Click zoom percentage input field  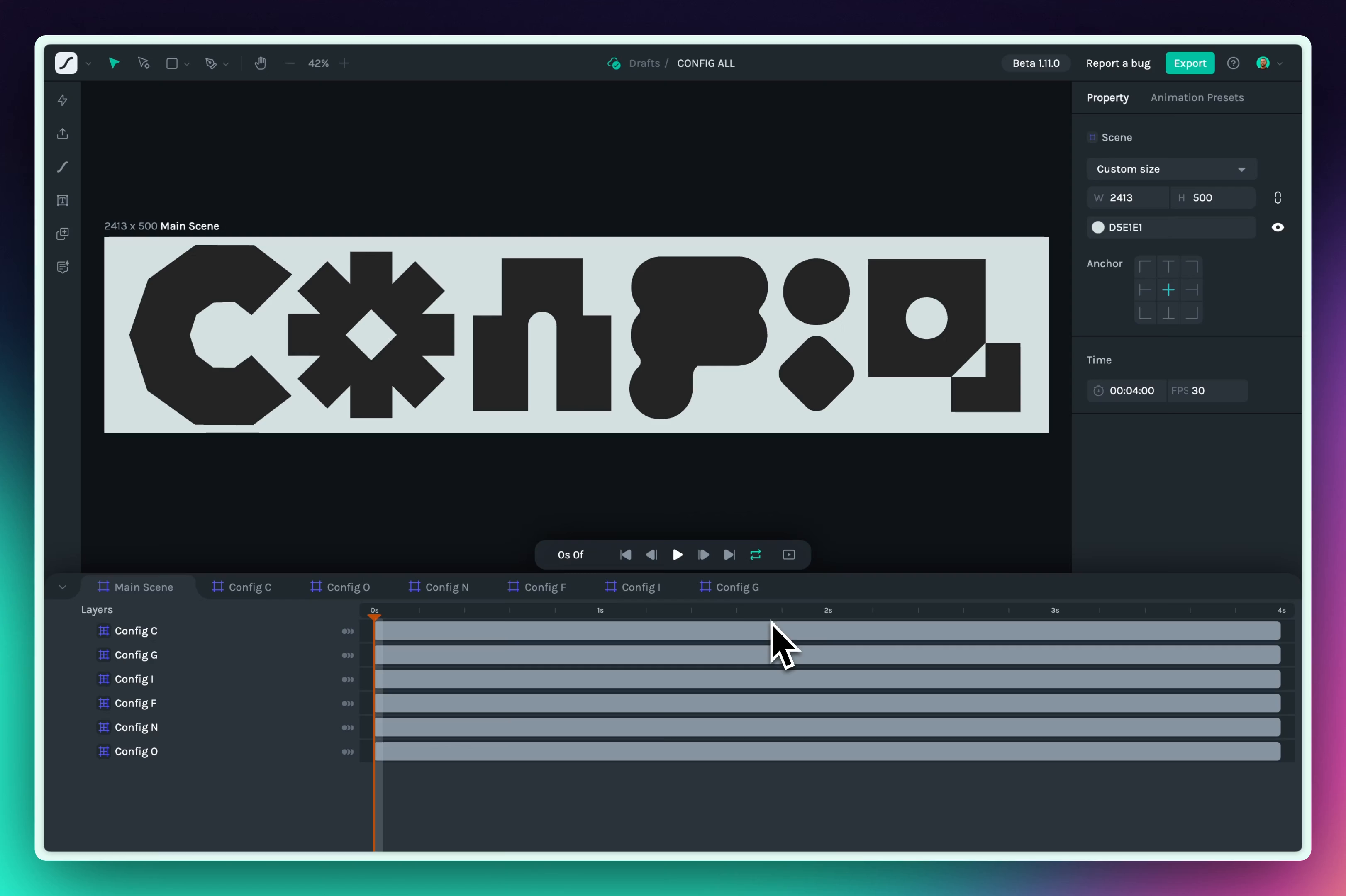(318, 63)
